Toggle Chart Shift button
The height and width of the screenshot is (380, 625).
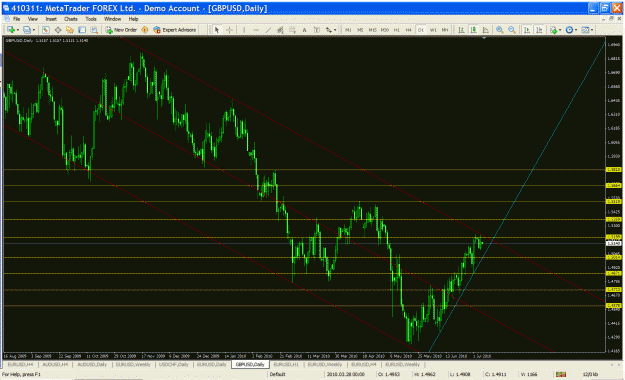(539, 30)
